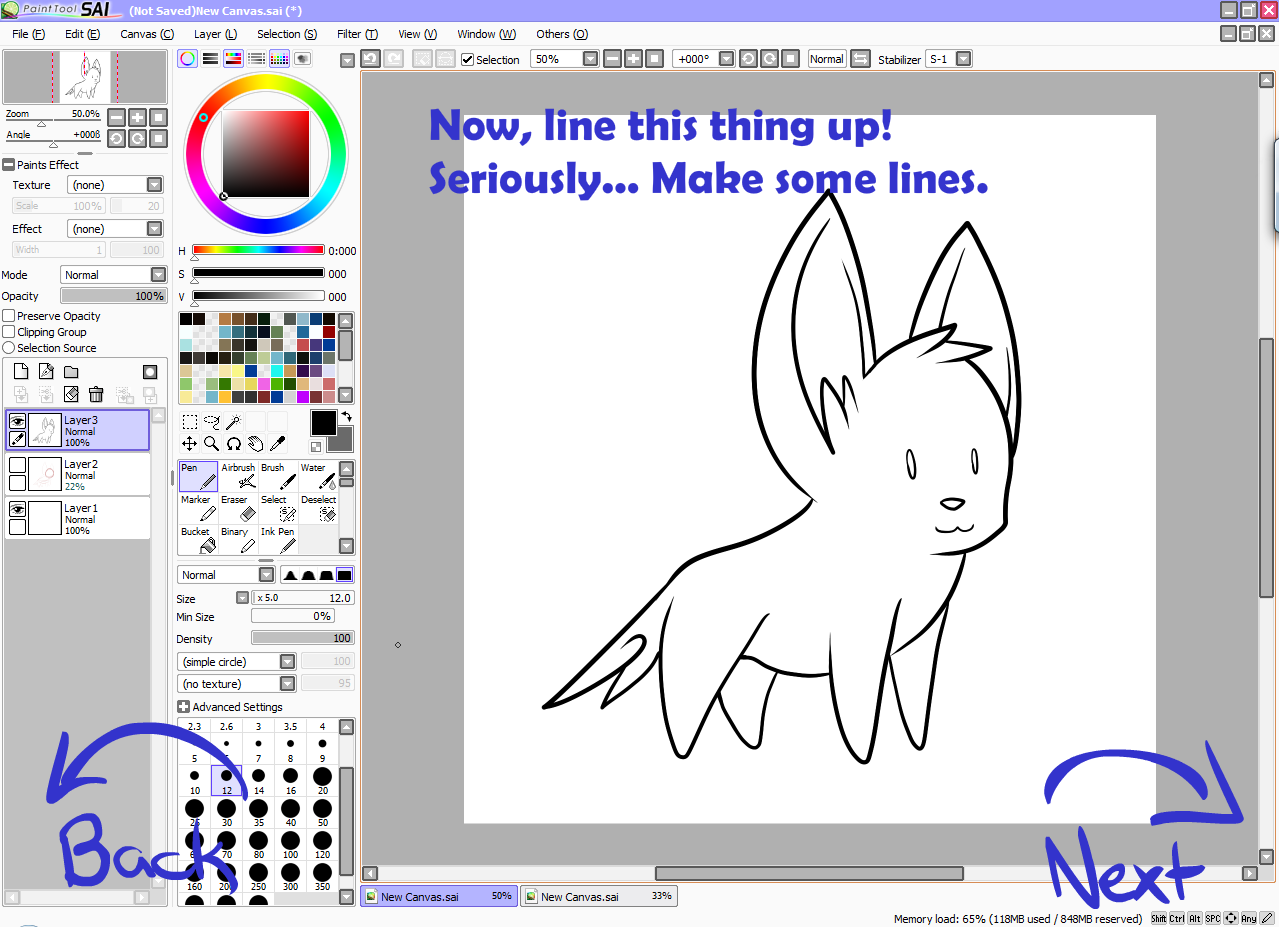The image size is (1279, 927).
Task: Adjust the layer Opacity slider bar
Action: (x=113, y=296)
